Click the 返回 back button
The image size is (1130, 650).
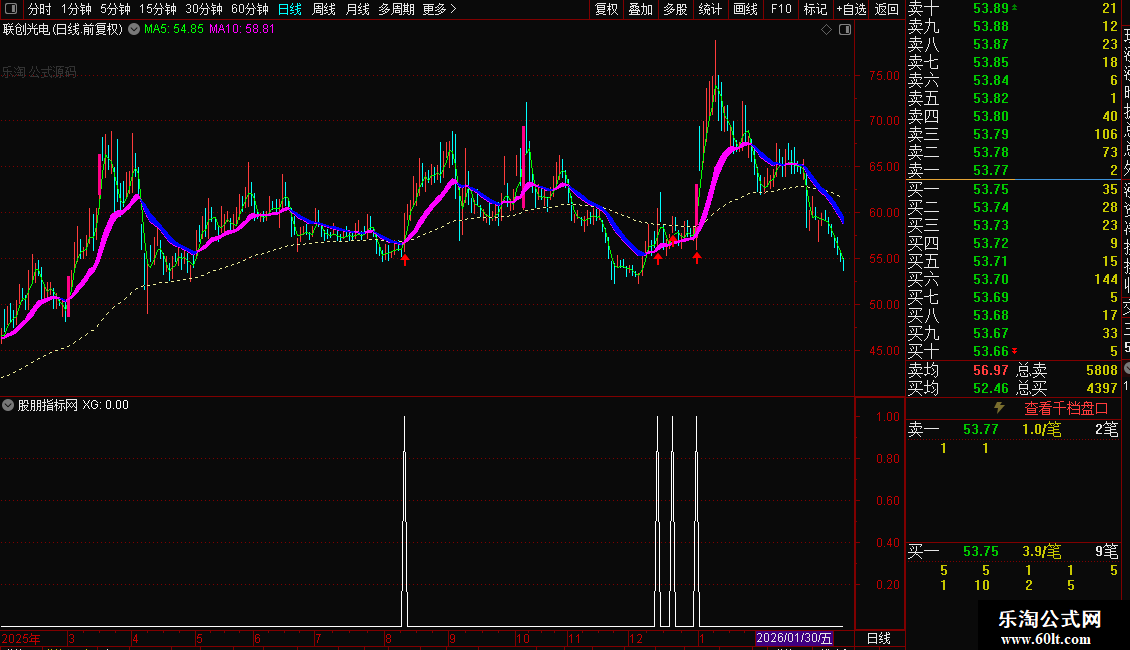coord(886,9)
